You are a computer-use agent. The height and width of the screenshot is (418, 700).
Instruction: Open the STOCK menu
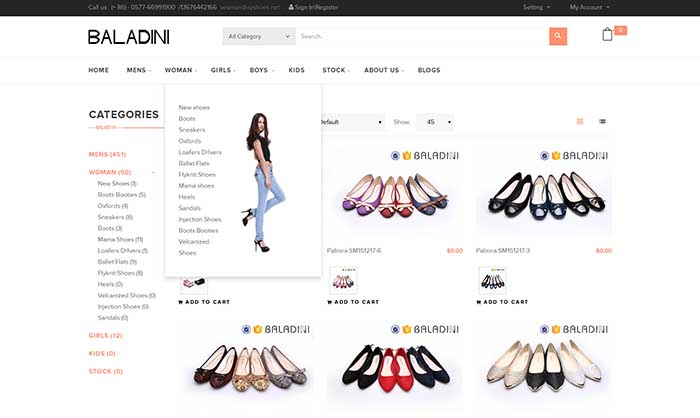pos(336,70)
